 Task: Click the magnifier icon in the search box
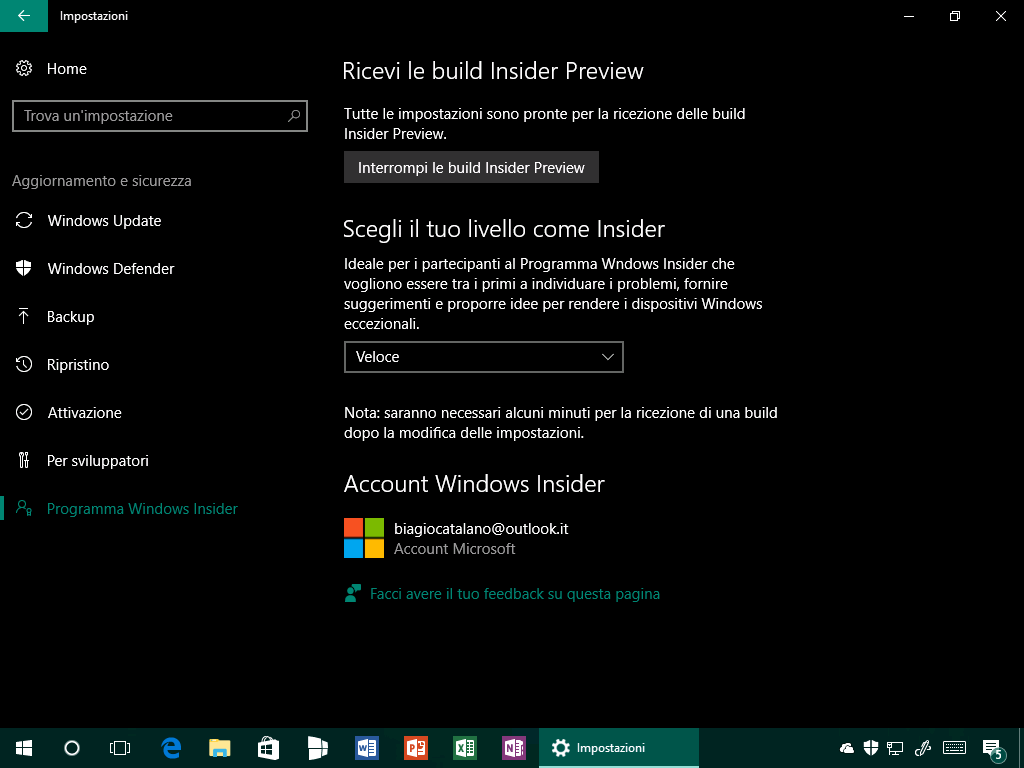click(x=294, y=116)
